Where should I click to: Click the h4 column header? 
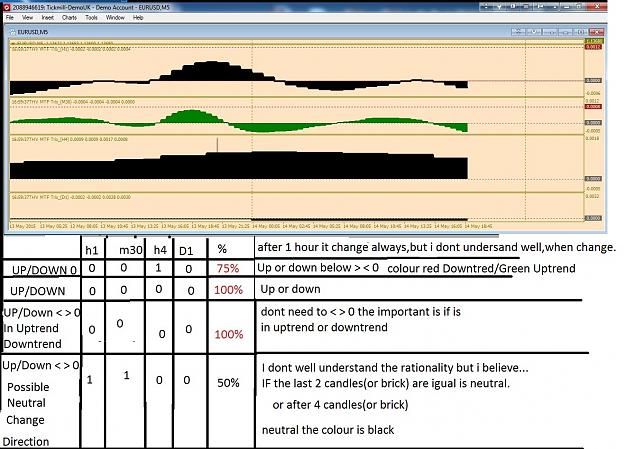coord(160,250)
